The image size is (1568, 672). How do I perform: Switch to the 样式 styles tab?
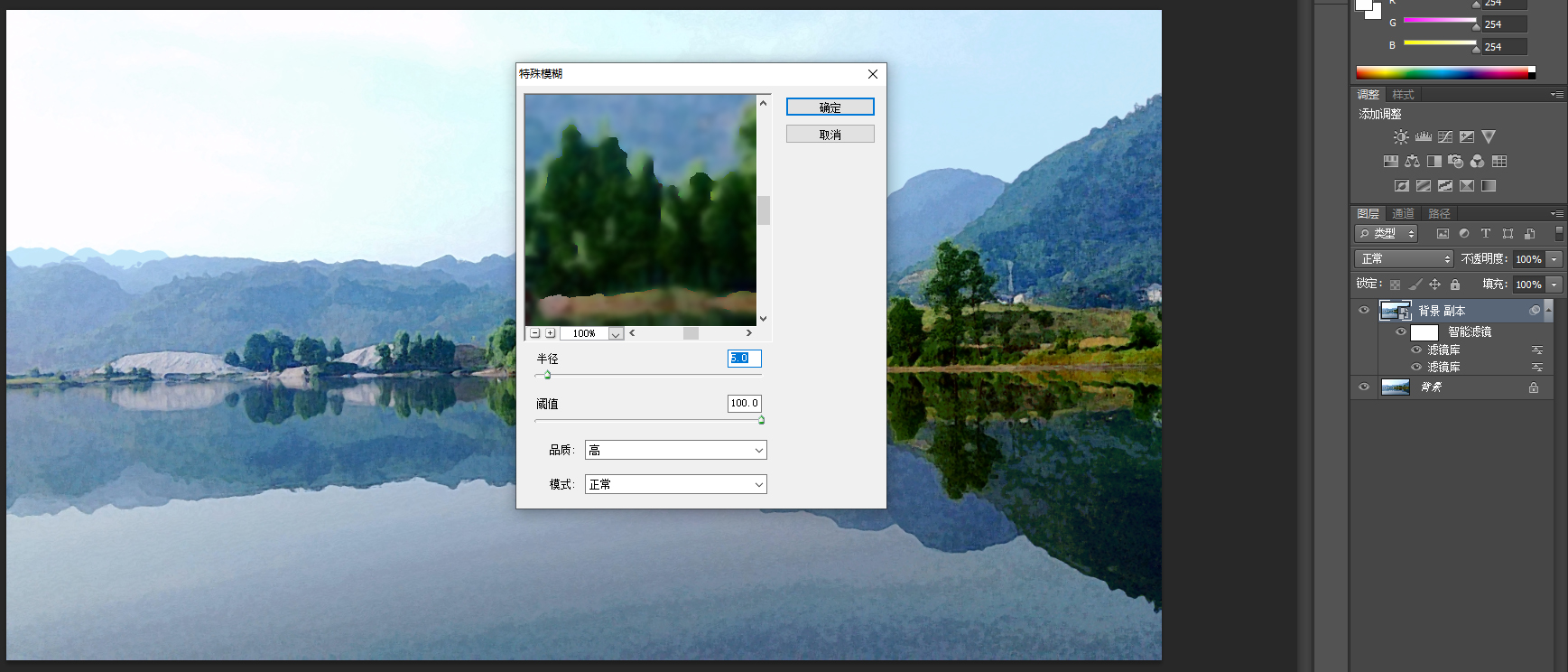click(x=1403, y=95)
